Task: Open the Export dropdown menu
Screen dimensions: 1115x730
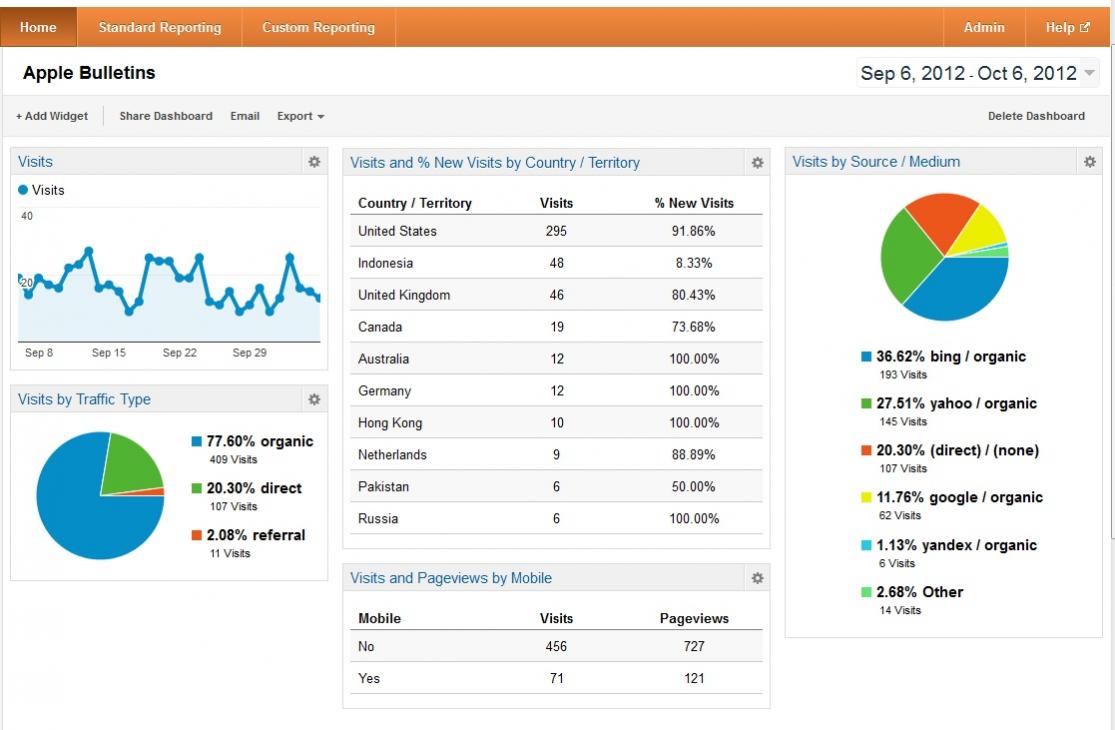Action: click(301, 116)
